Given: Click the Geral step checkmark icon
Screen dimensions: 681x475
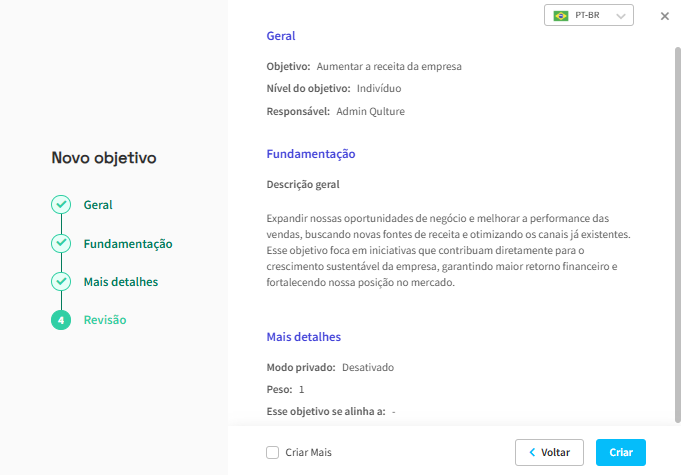Looking at the screenshot, I should [x=61, y=205].
